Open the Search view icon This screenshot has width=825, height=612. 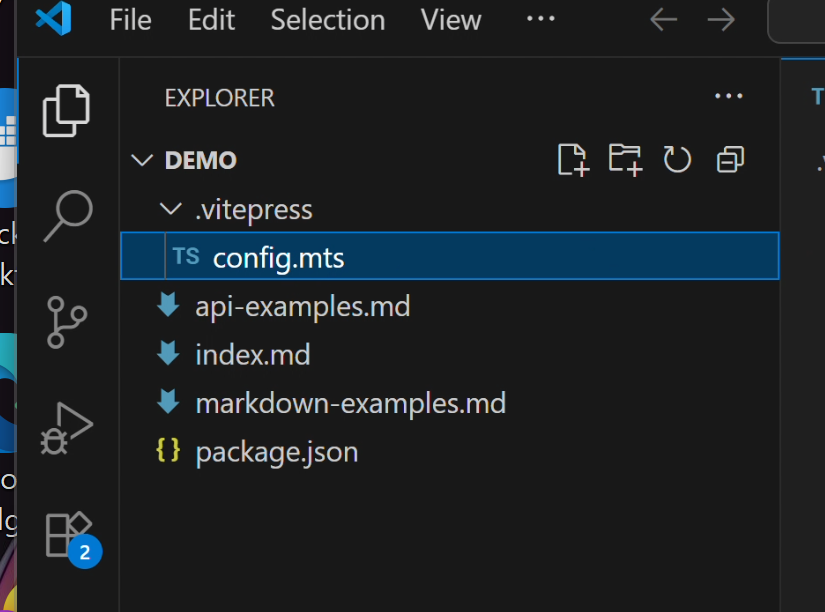(x=67, y=215)
